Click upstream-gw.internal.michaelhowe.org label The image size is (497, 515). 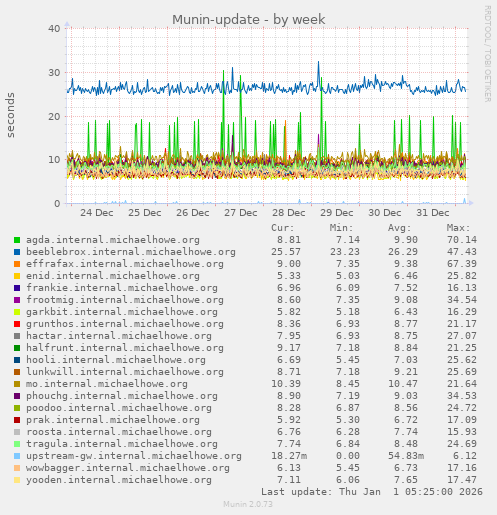pyautogui.click(x=134, y=456)
